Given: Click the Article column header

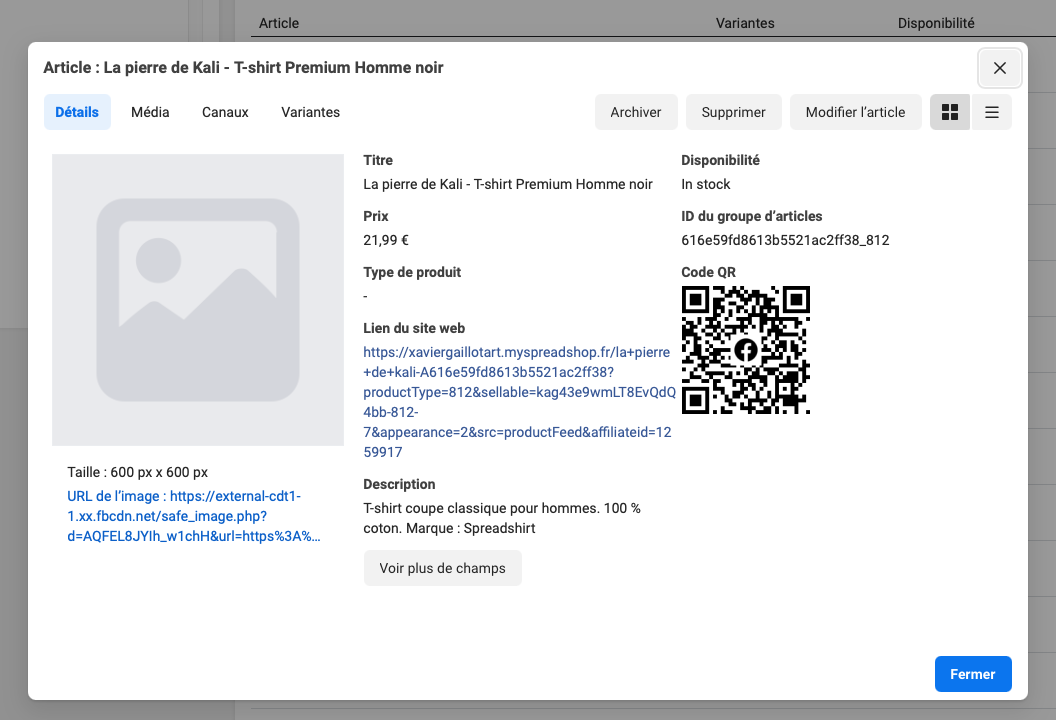Looking at the screenshot, I should click(x=278, y=23).
